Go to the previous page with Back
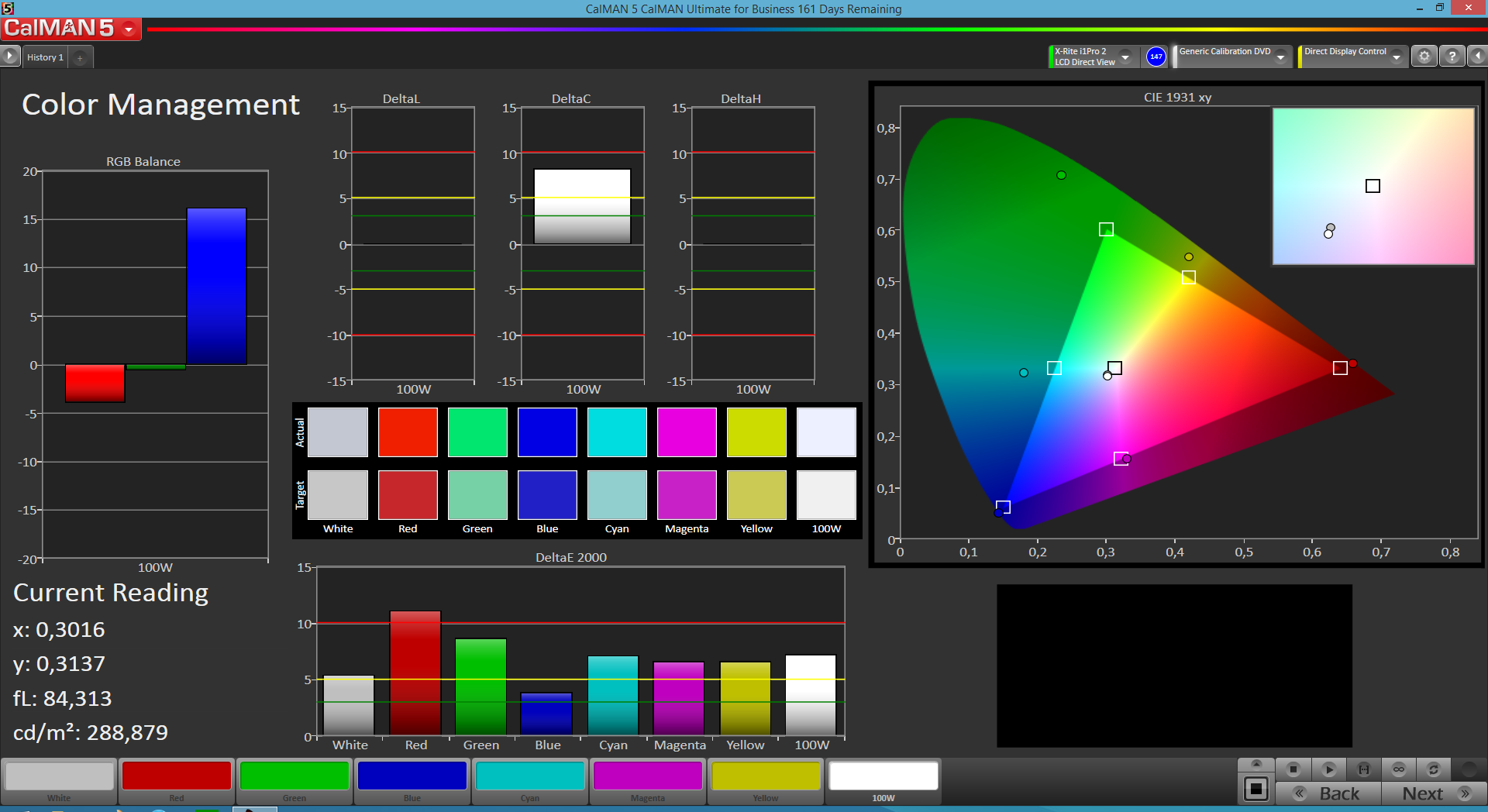This screenshot has height=812, width=1488. [x=1328, y=793]
